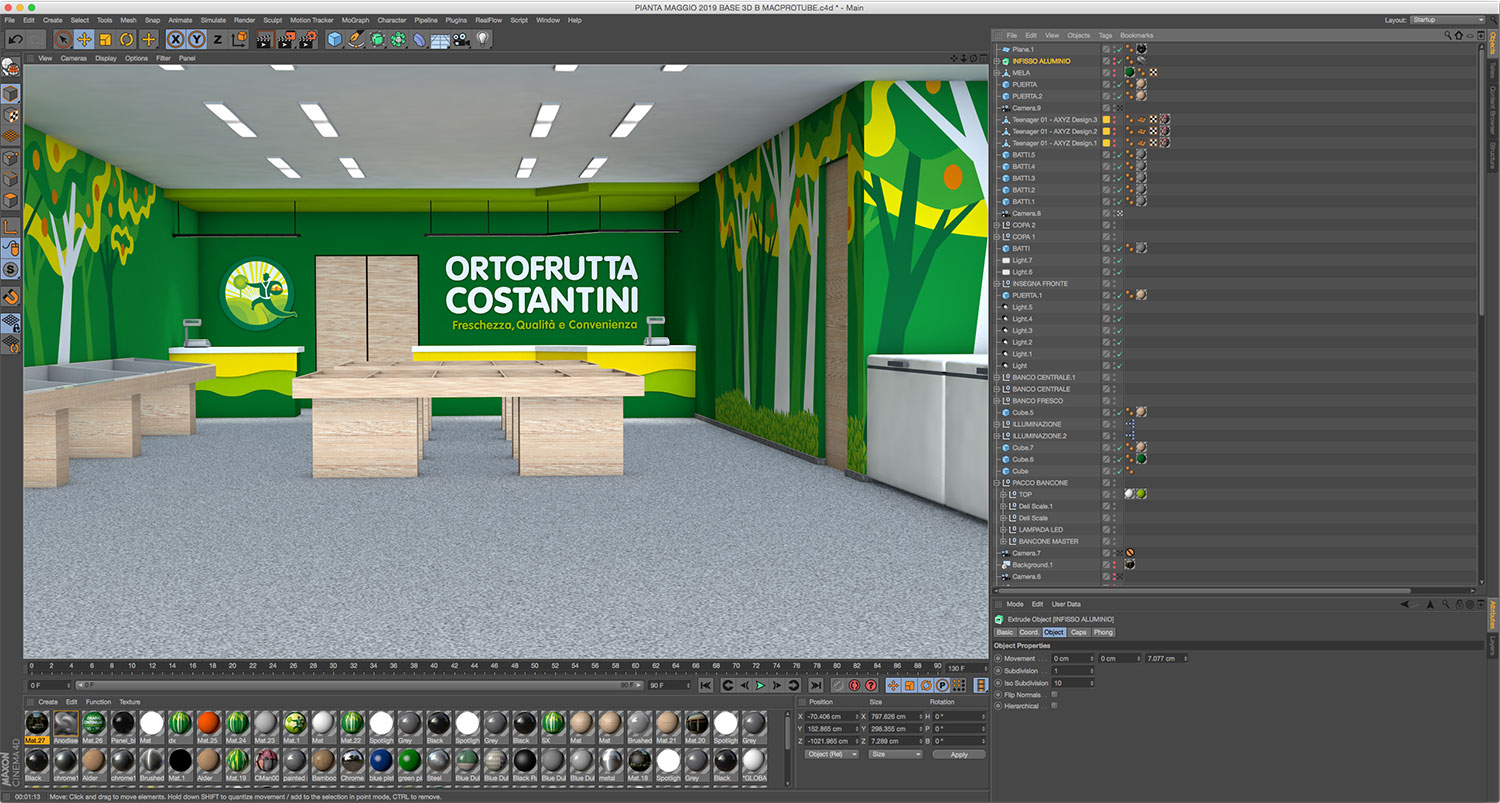Open the Basic tab
1500x803 pixels.
pyautogui.click(x=1005, y=632)
